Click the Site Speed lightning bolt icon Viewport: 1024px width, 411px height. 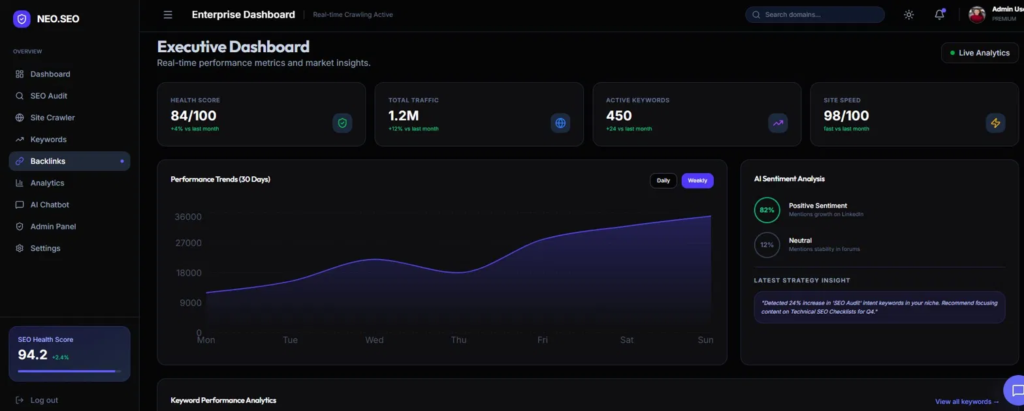coord(995,123)
